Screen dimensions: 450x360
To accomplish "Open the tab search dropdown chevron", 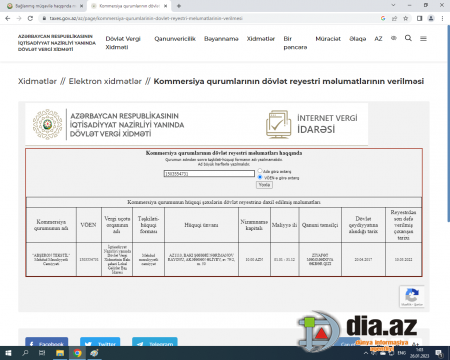I will [393, 5].
